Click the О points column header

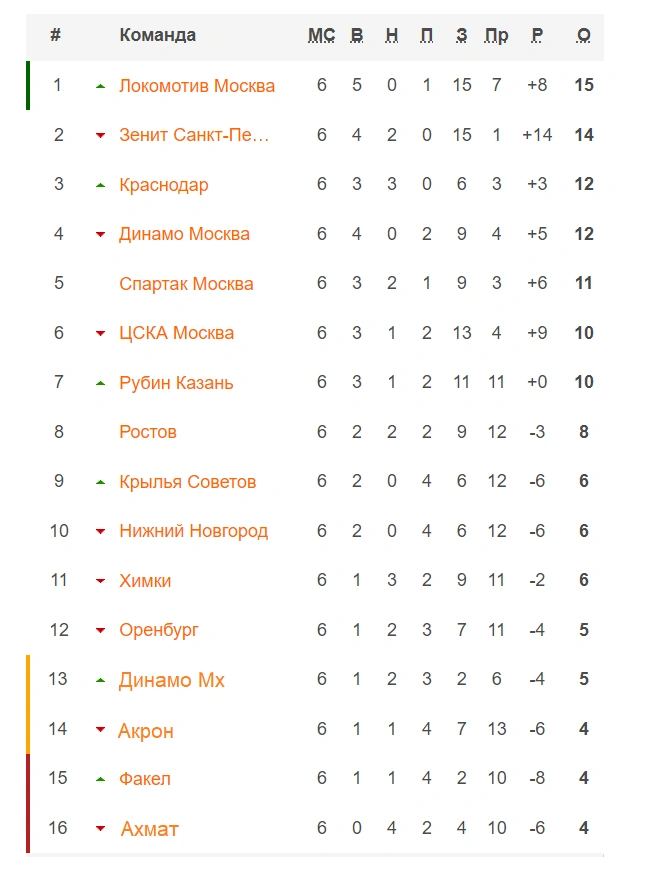583,35
